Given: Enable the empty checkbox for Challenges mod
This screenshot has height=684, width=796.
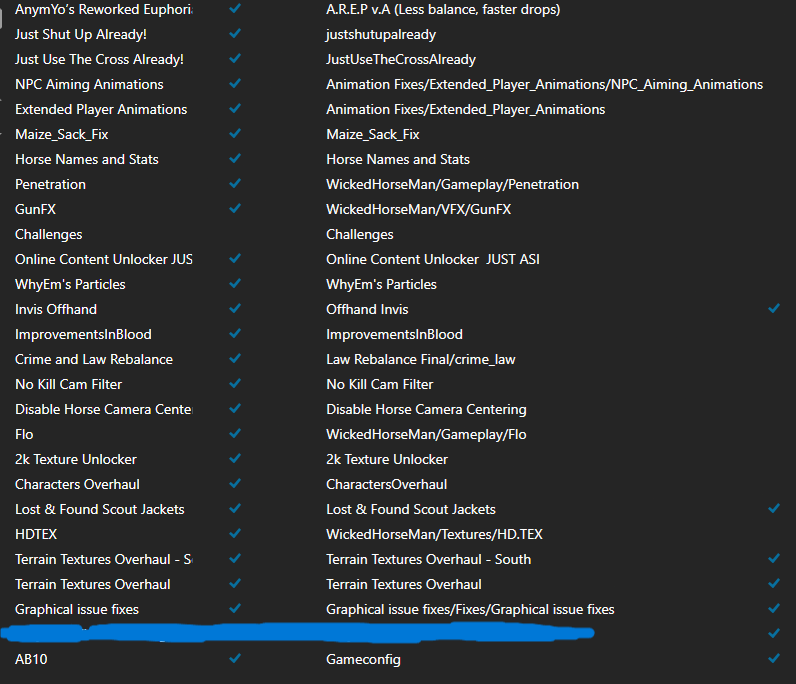Looking at the screenshot, I should pyautogui.click(x=235, y=234).
